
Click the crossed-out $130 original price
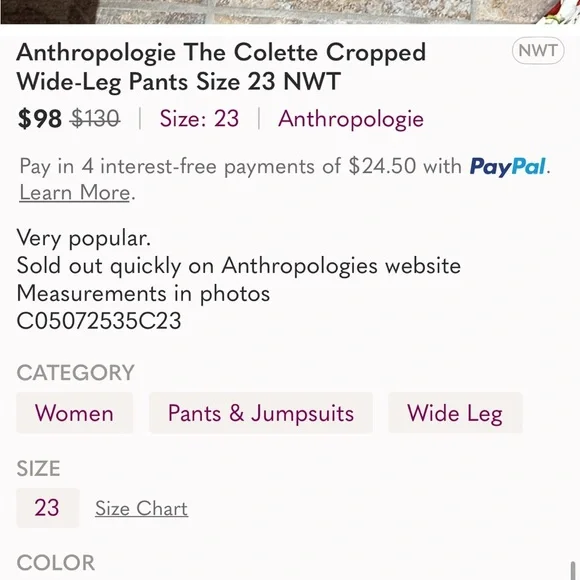coord(95,119)
